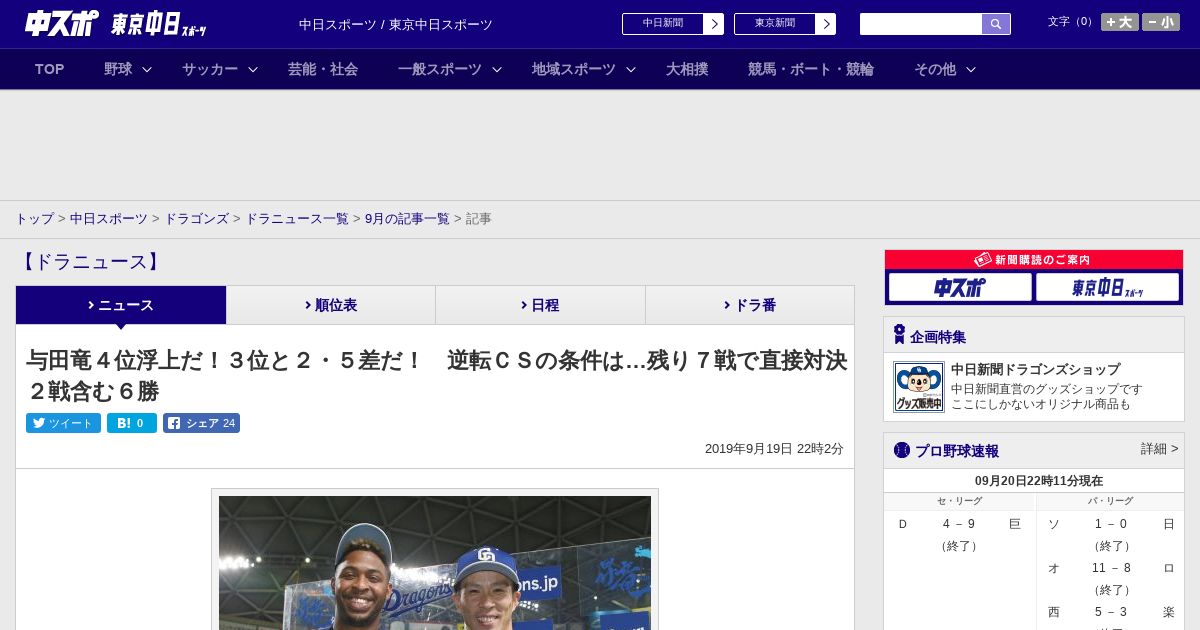Switch to the 日程 tab
The width and height of the screenshot is (1200, 630).
pyautogui.click(x=540, y=305)
